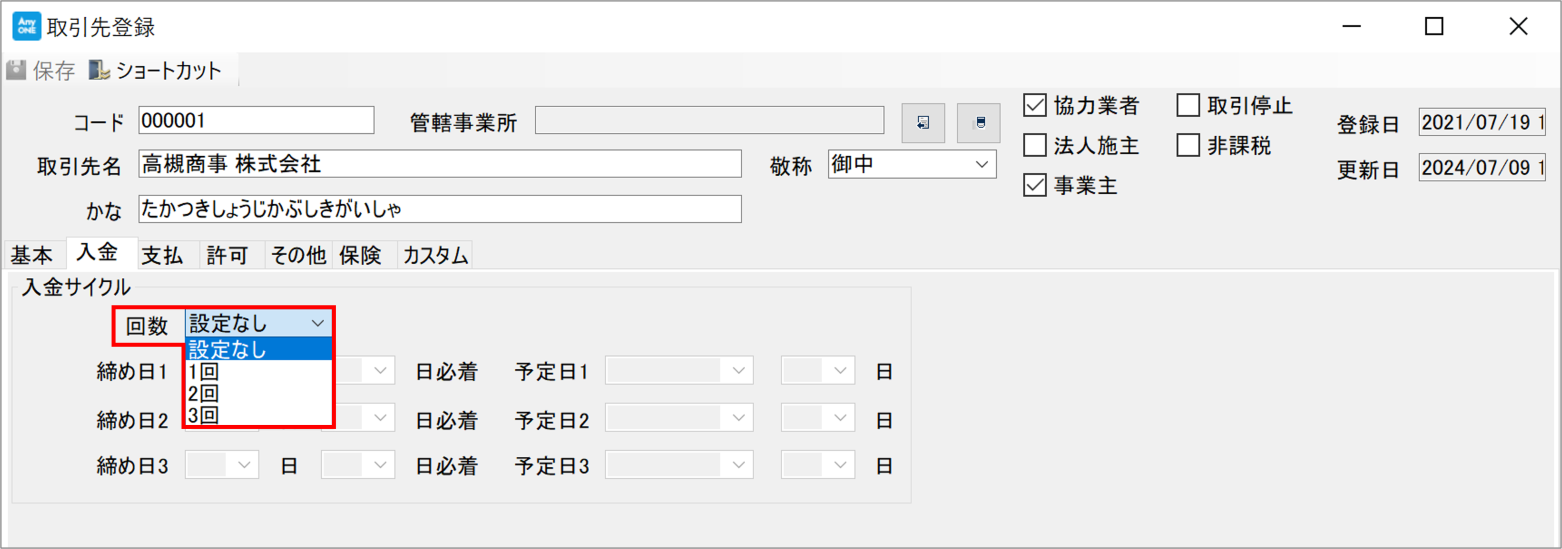Click the first icon button beside 管轄事業所
The height and width of the screenshot is (549, 1562).
922,123
